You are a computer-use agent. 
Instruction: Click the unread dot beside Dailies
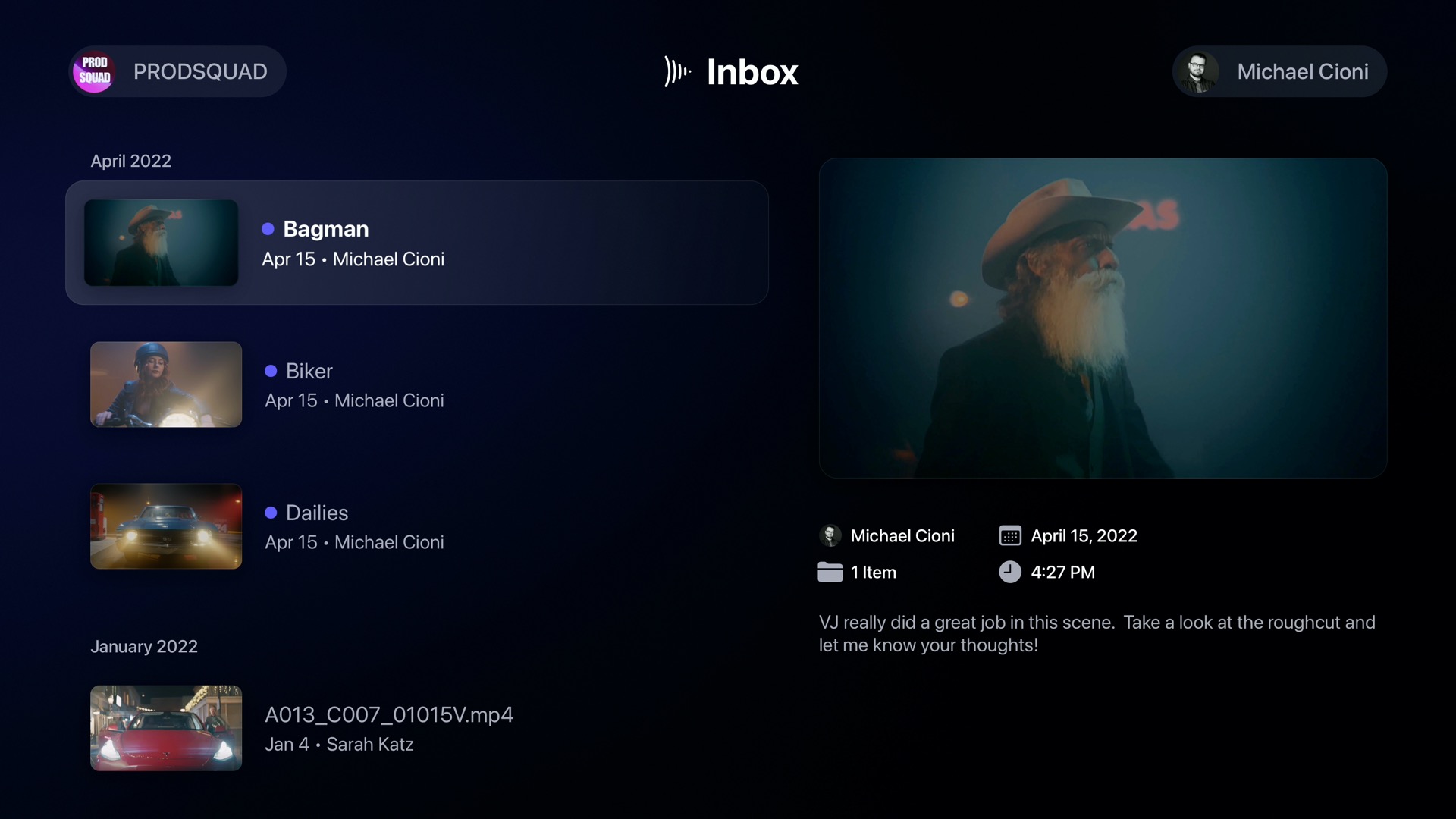click(x=271, y=513)
